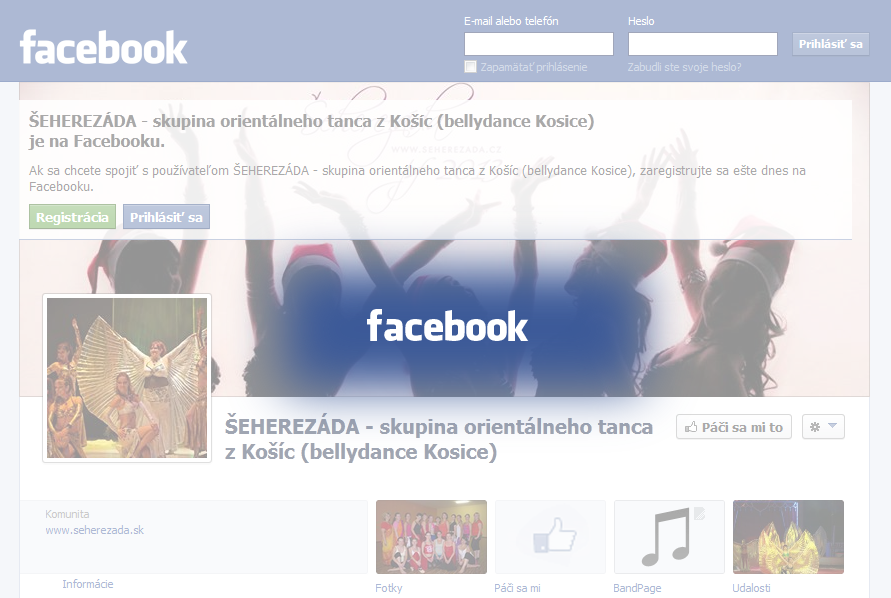This screenshot has height=598, width=891.
Task: Click Prihlásiť sa button in header
Action: coord(830,44)
